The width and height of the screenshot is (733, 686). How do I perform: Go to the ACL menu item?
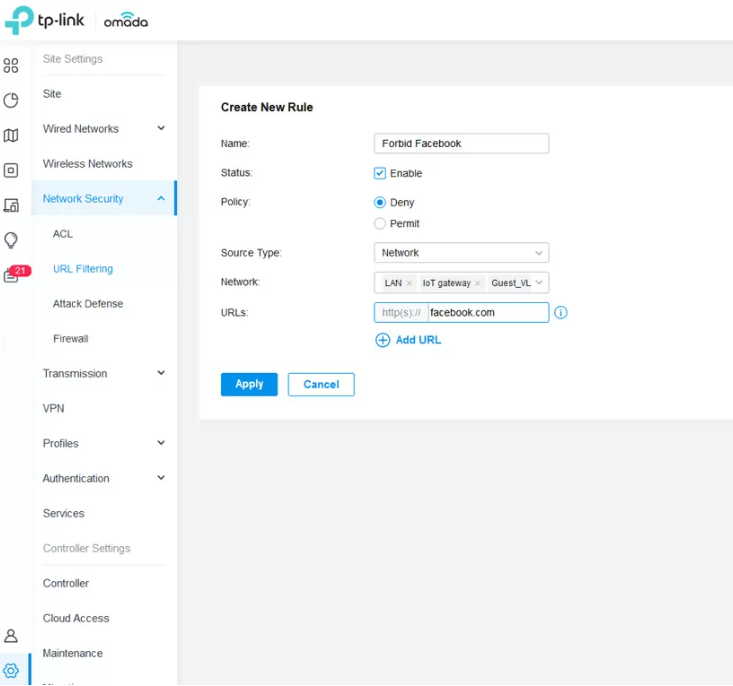(x=63, y=234)
